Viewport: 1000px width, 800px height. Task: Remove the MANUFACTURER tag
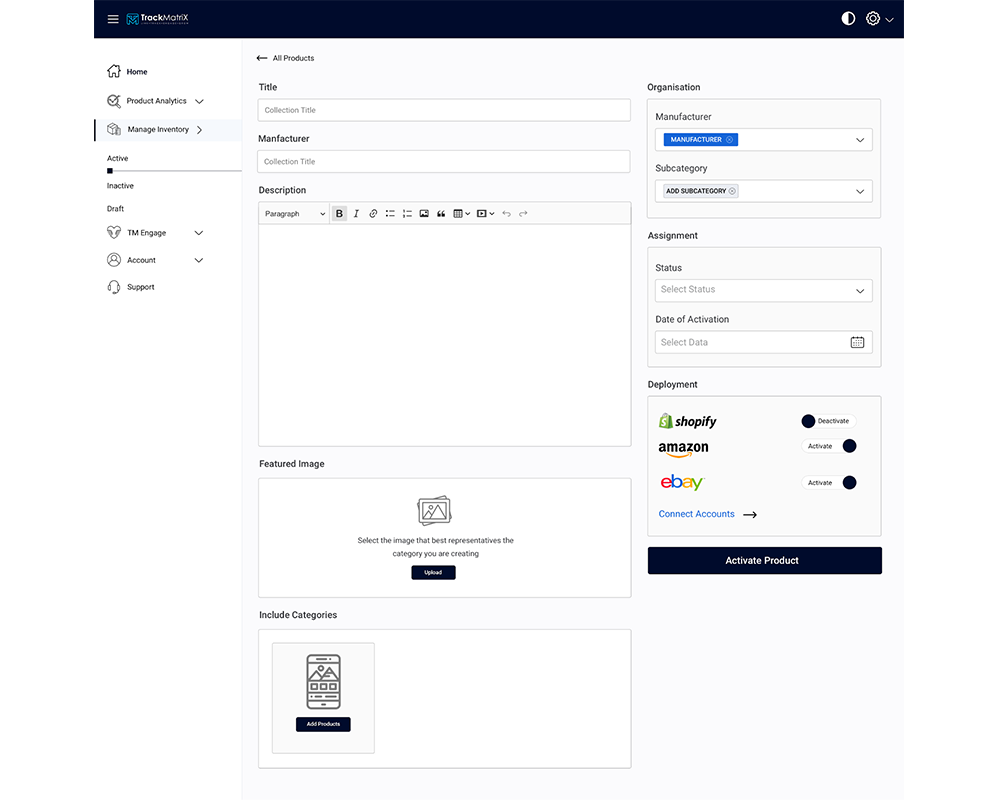click(730, 140)
